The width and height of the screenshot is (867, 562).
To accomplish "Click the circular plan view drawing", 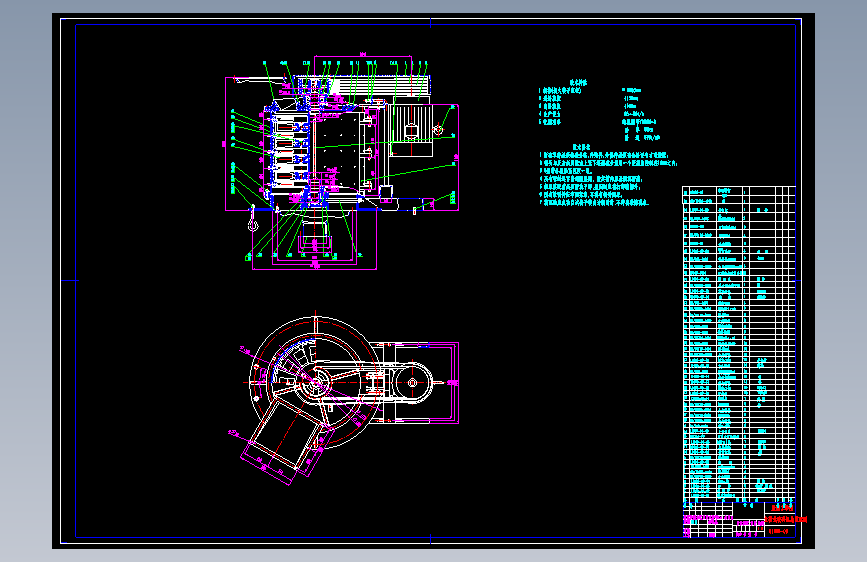I will point(316,383).
